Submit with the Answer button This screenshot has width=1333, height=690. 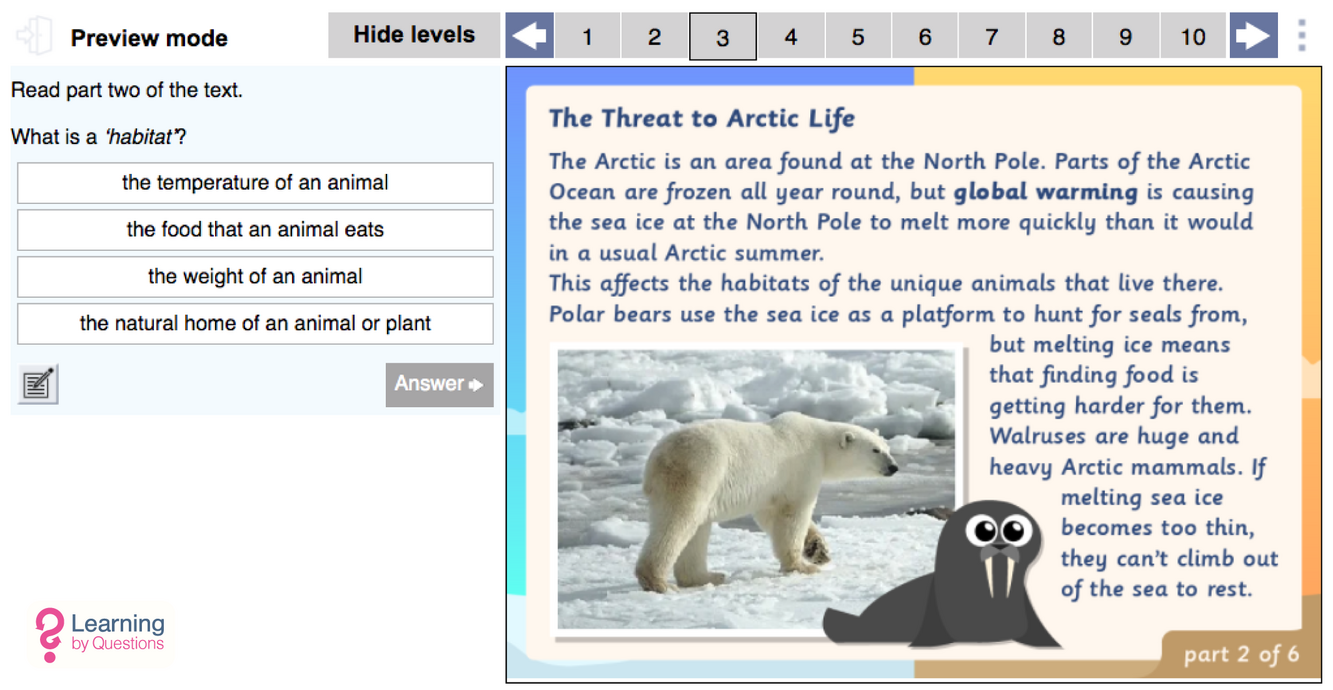point(439,384)
